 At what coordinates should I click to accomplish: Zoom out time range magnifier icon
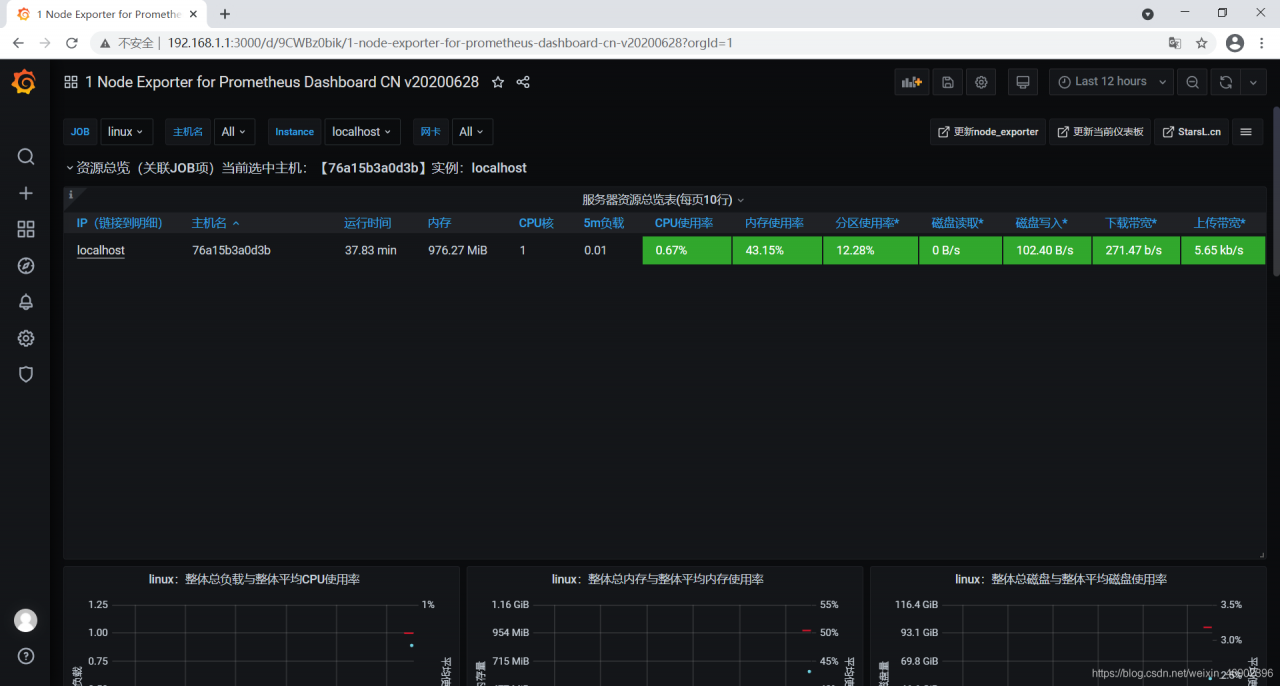(1192, 82)
